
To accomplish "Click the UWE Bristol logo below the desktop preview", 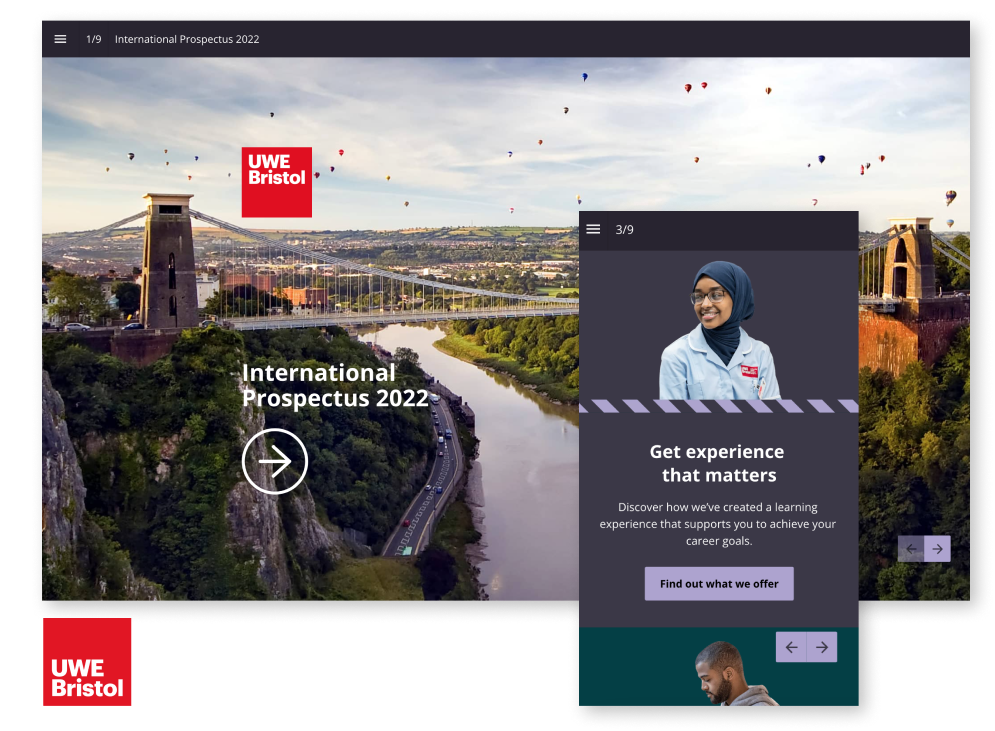I will tap(87, 662).
